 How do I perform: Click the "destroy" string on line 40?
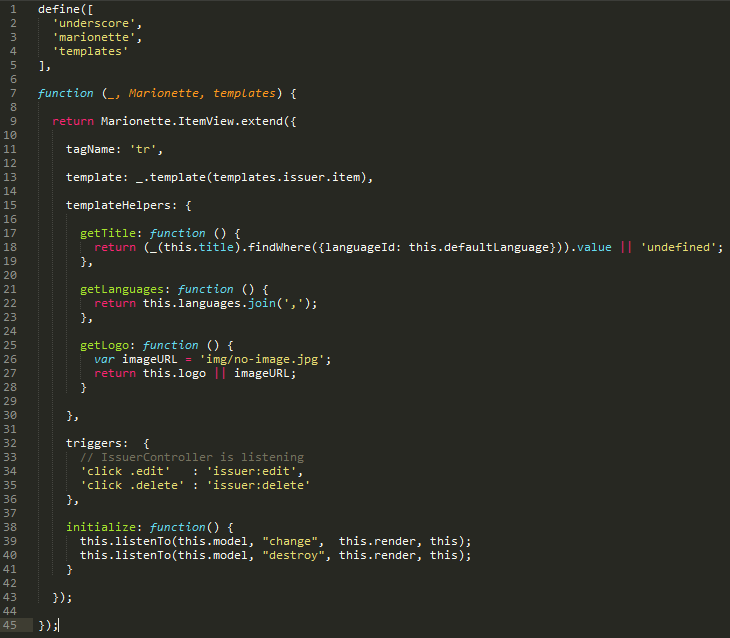[293, 555]
